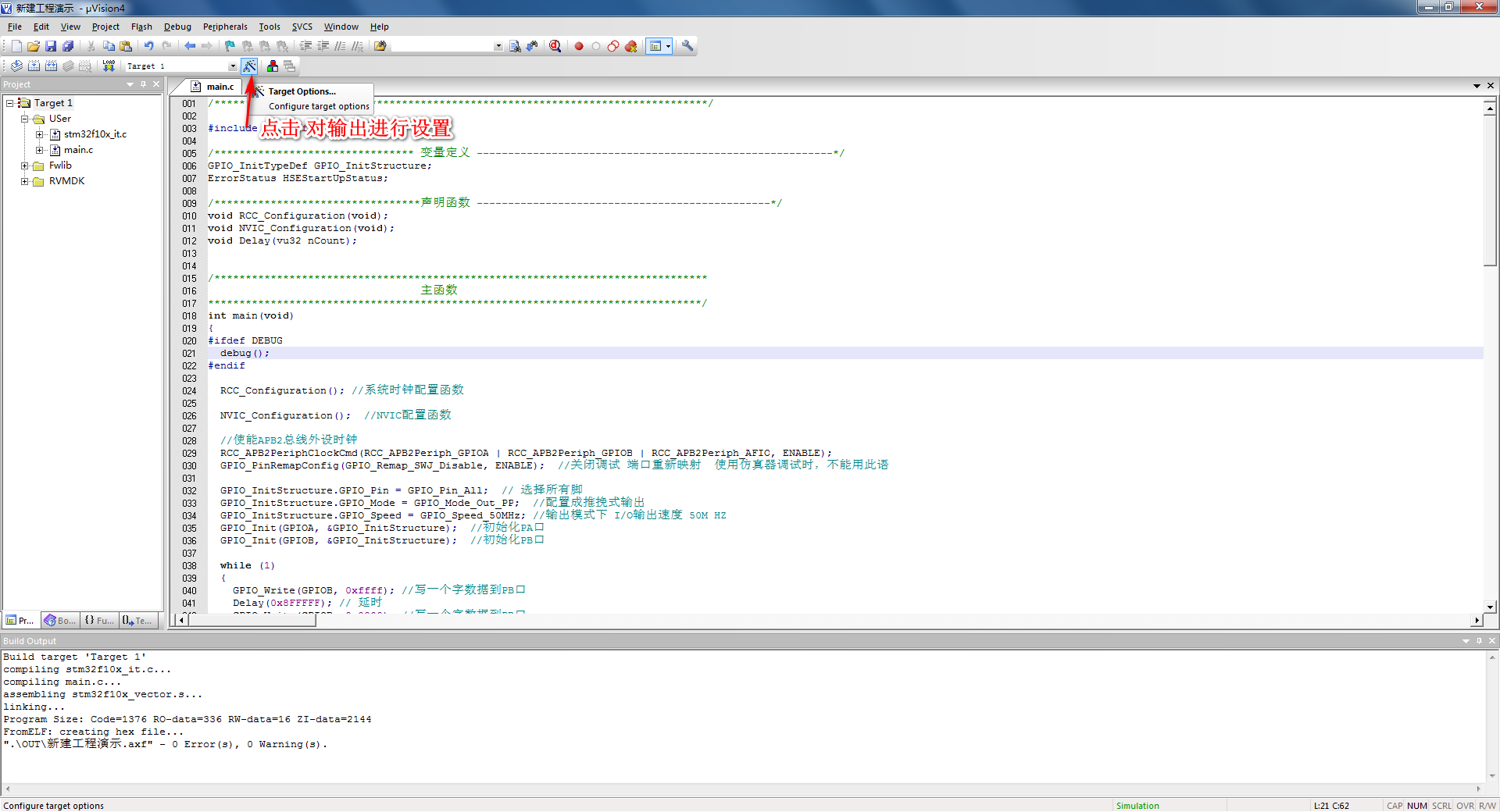Open the Help menu

380,27
